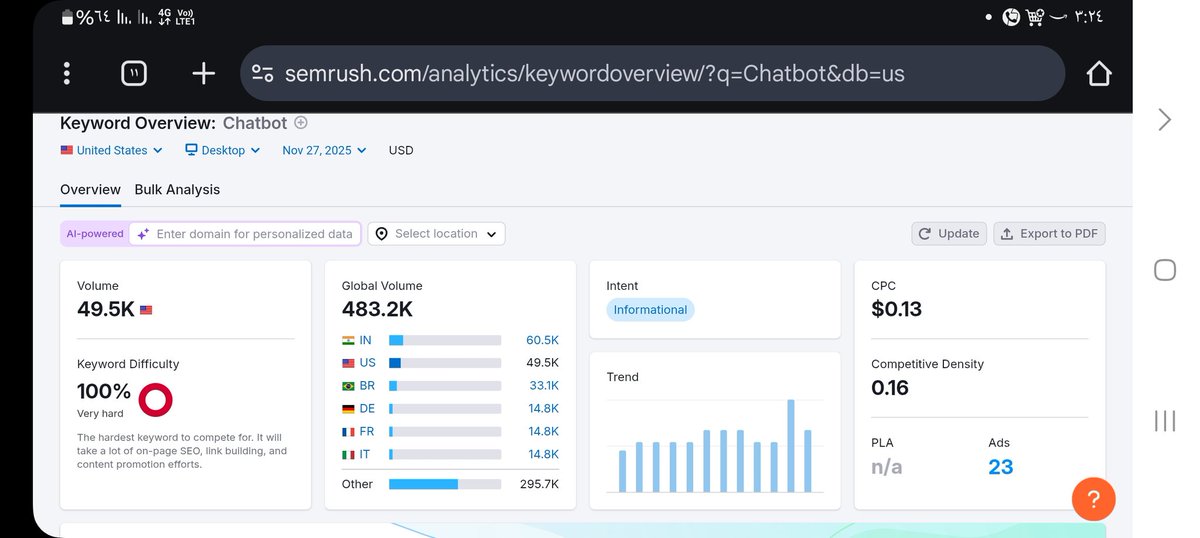1200x538 pixels.
Task: Open the United States database dropdown
Action: tap(111, 150)
